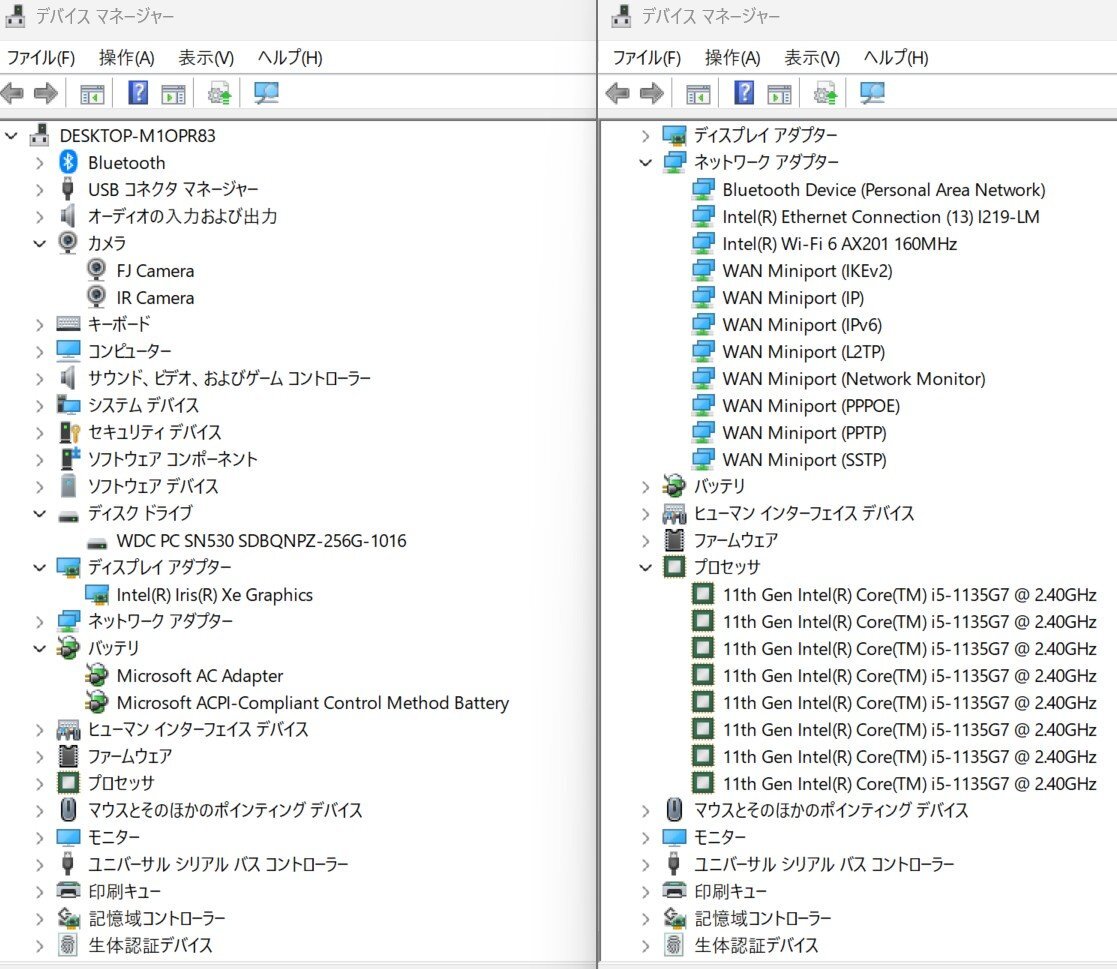Expand the Bluetooth category in left window

point(39,163)
